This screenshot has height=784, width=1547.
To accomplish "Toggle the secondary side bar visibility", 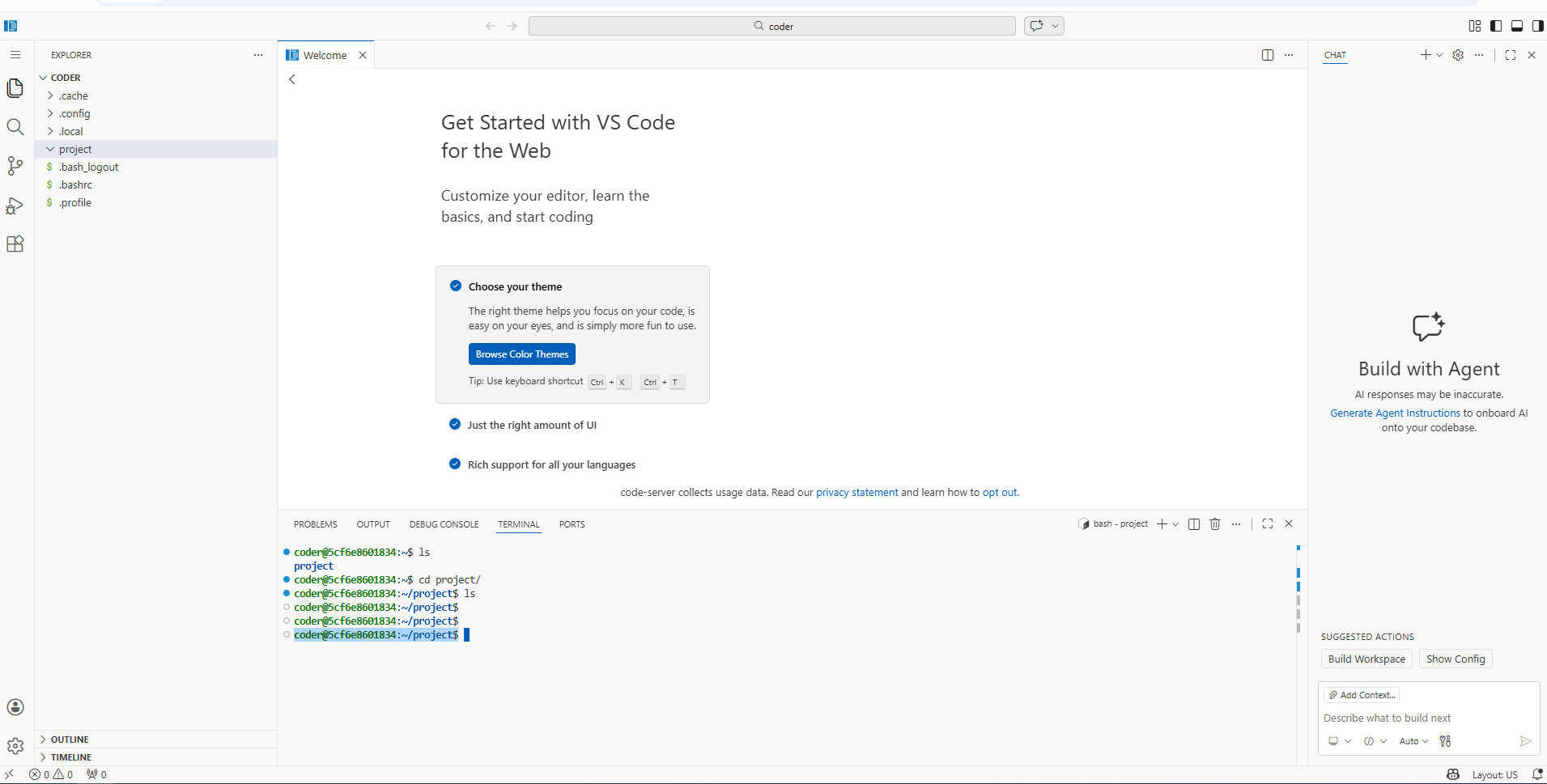I will [1537, 26].
